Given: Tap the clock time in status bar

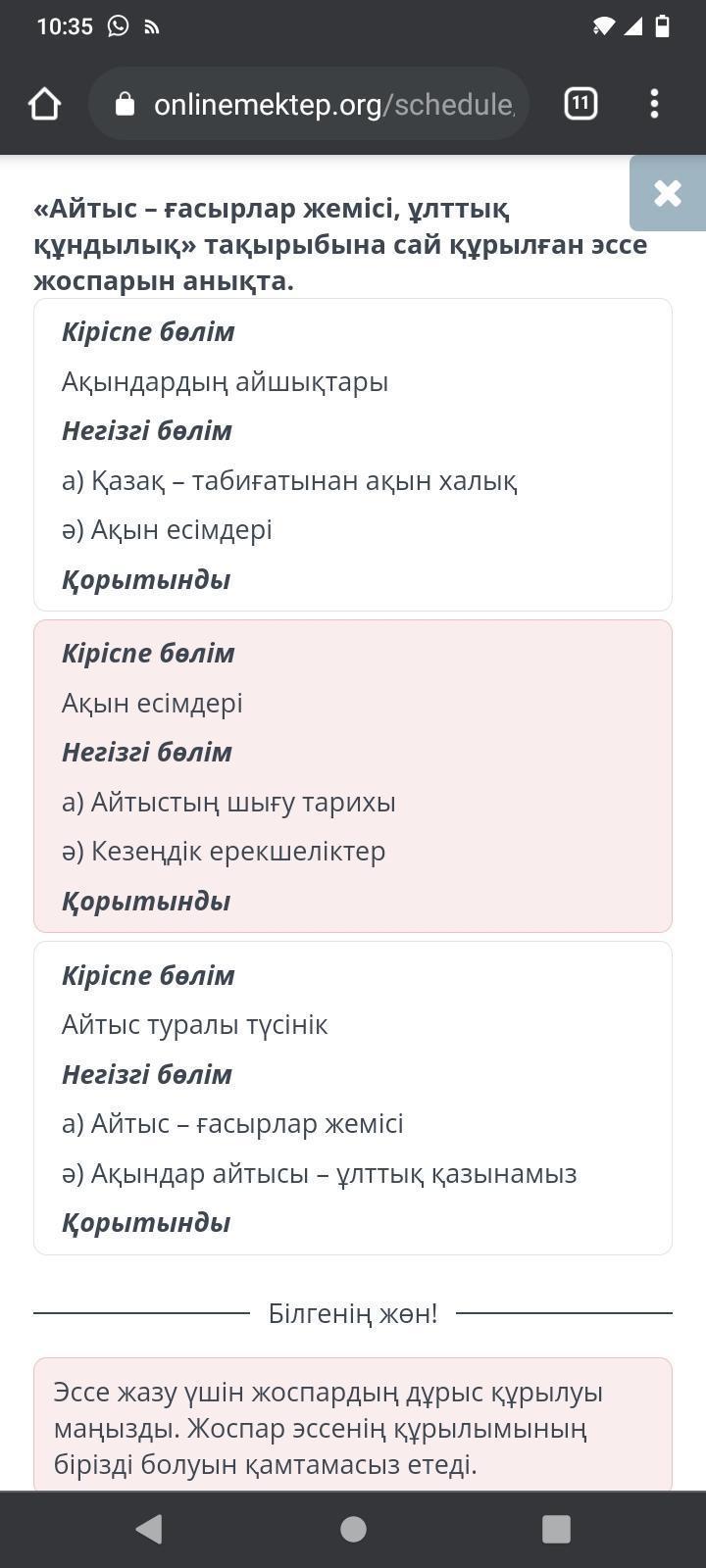Looking at the screenshot, I should tap(65, 26).
